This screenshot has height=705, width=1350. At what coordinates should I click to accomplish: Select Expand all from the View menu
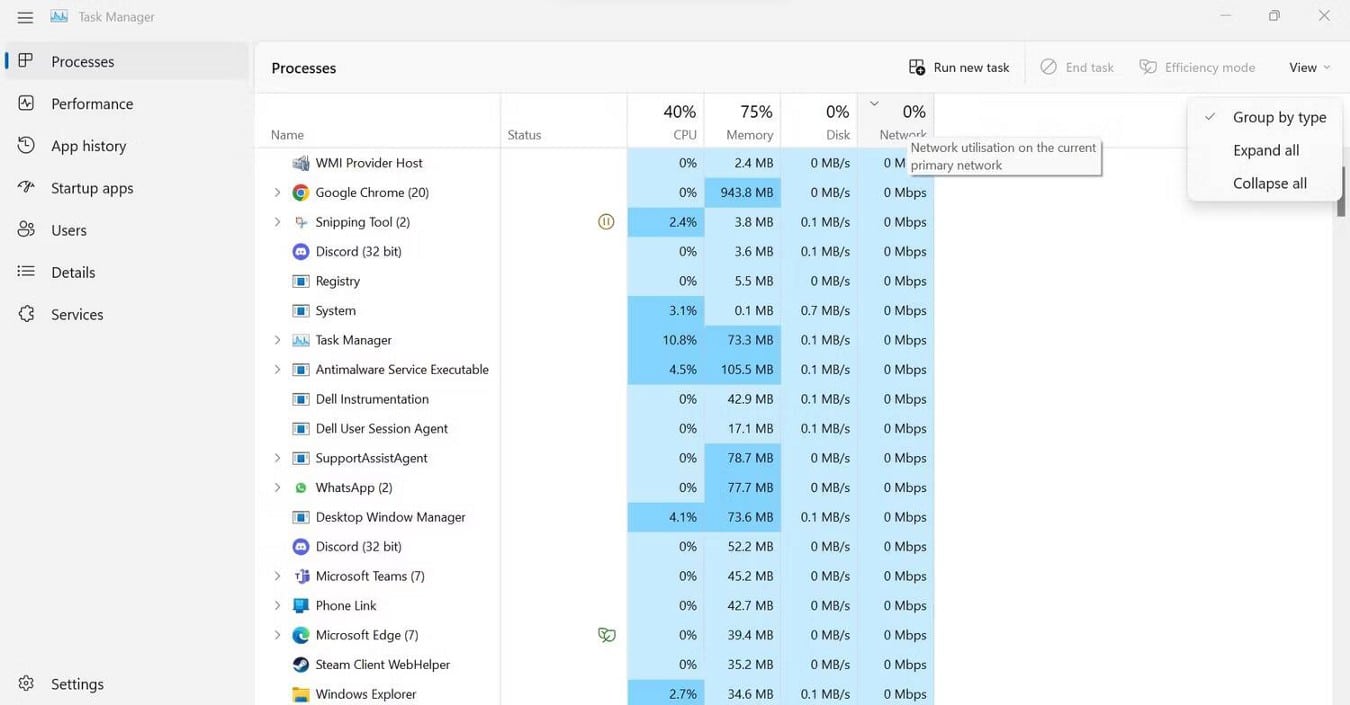pos(1266,150)
